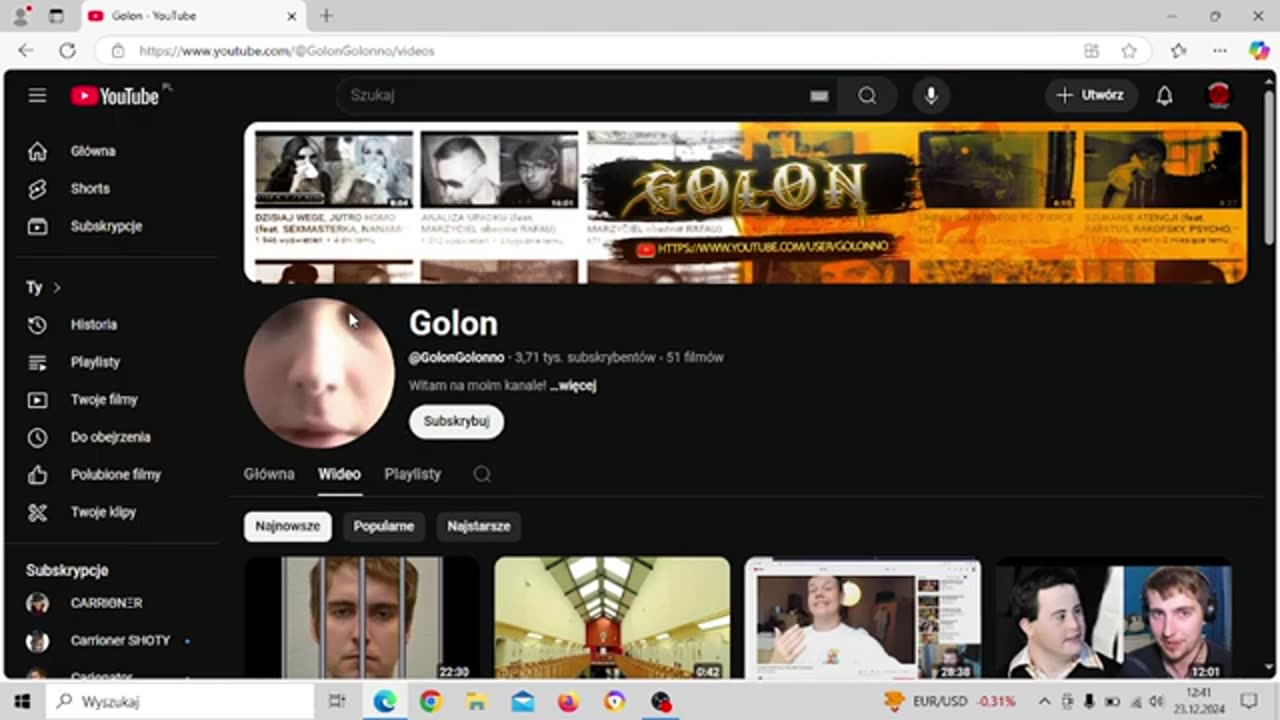Open Windows notification center icon
Screen dimensions: 1280x720
[1248, 701]
